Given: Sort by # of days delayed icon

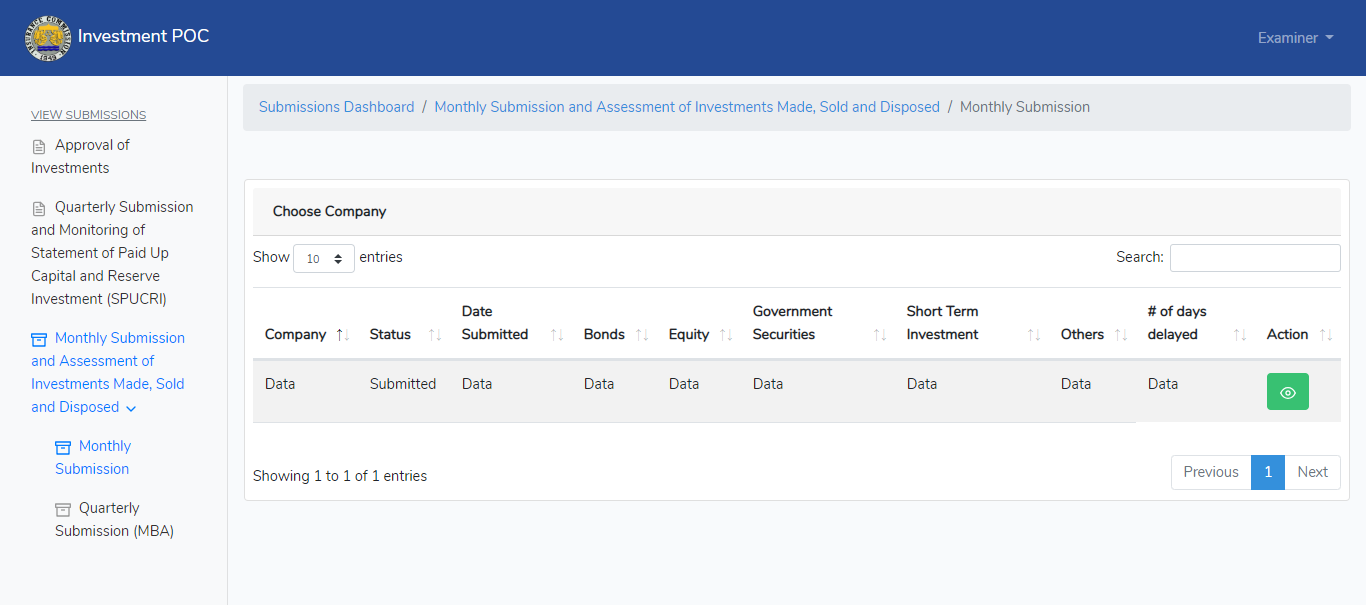Looking at the screenshot, I should pyautogui.click(x=1240, y=335).
